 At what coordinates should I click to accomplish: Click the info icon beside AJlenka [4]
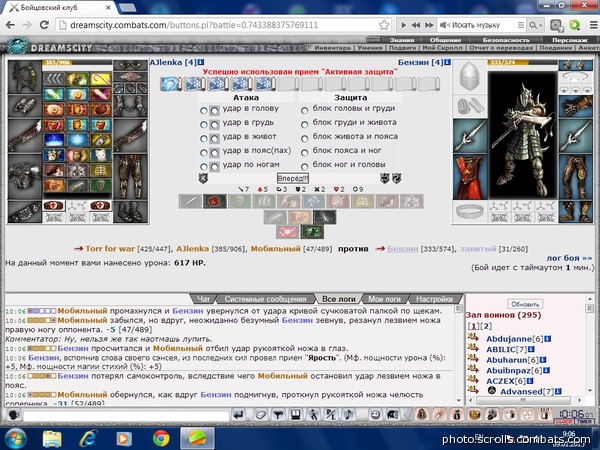(x=201, y=62)
